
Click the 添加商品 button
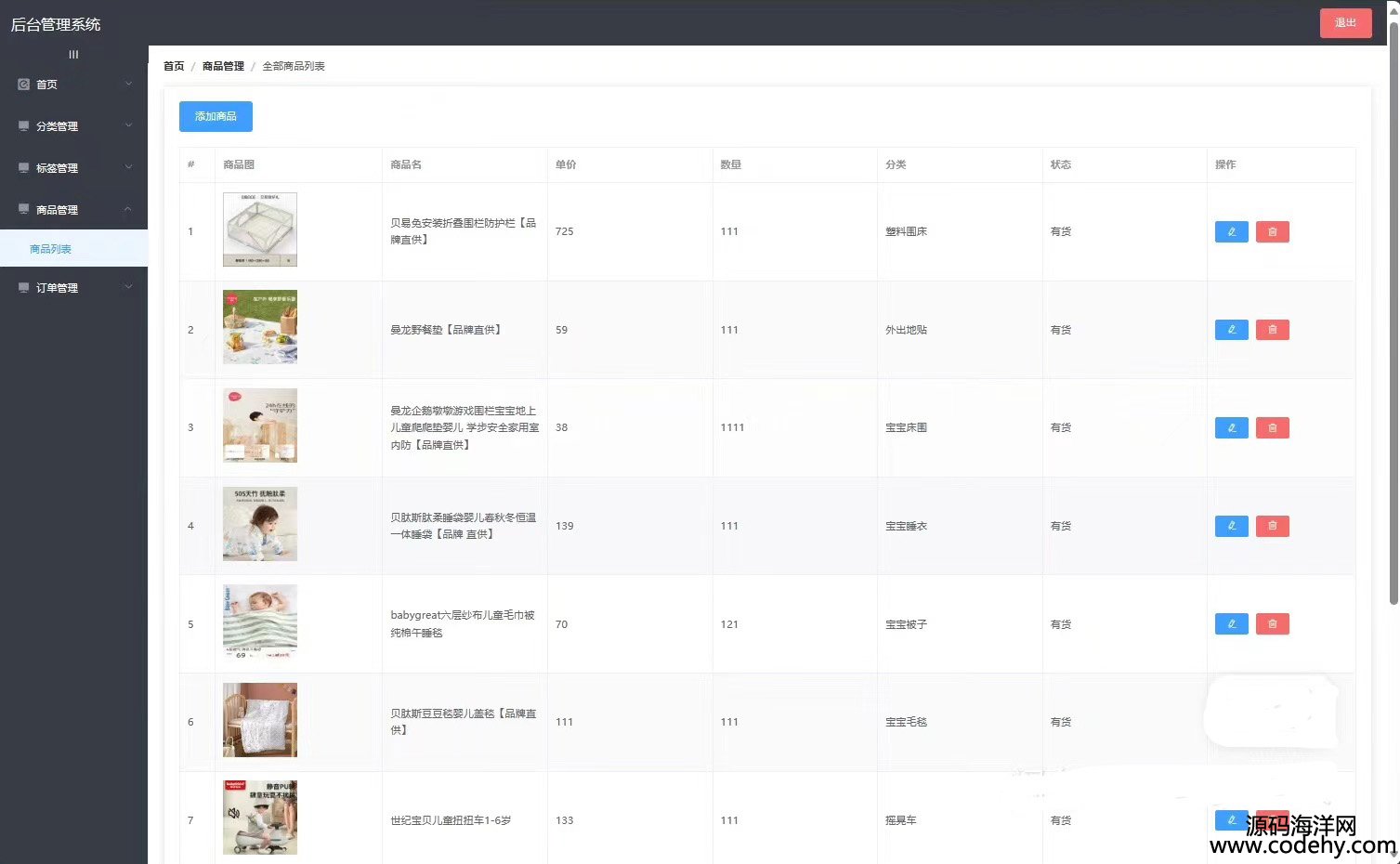pos(216,116)
